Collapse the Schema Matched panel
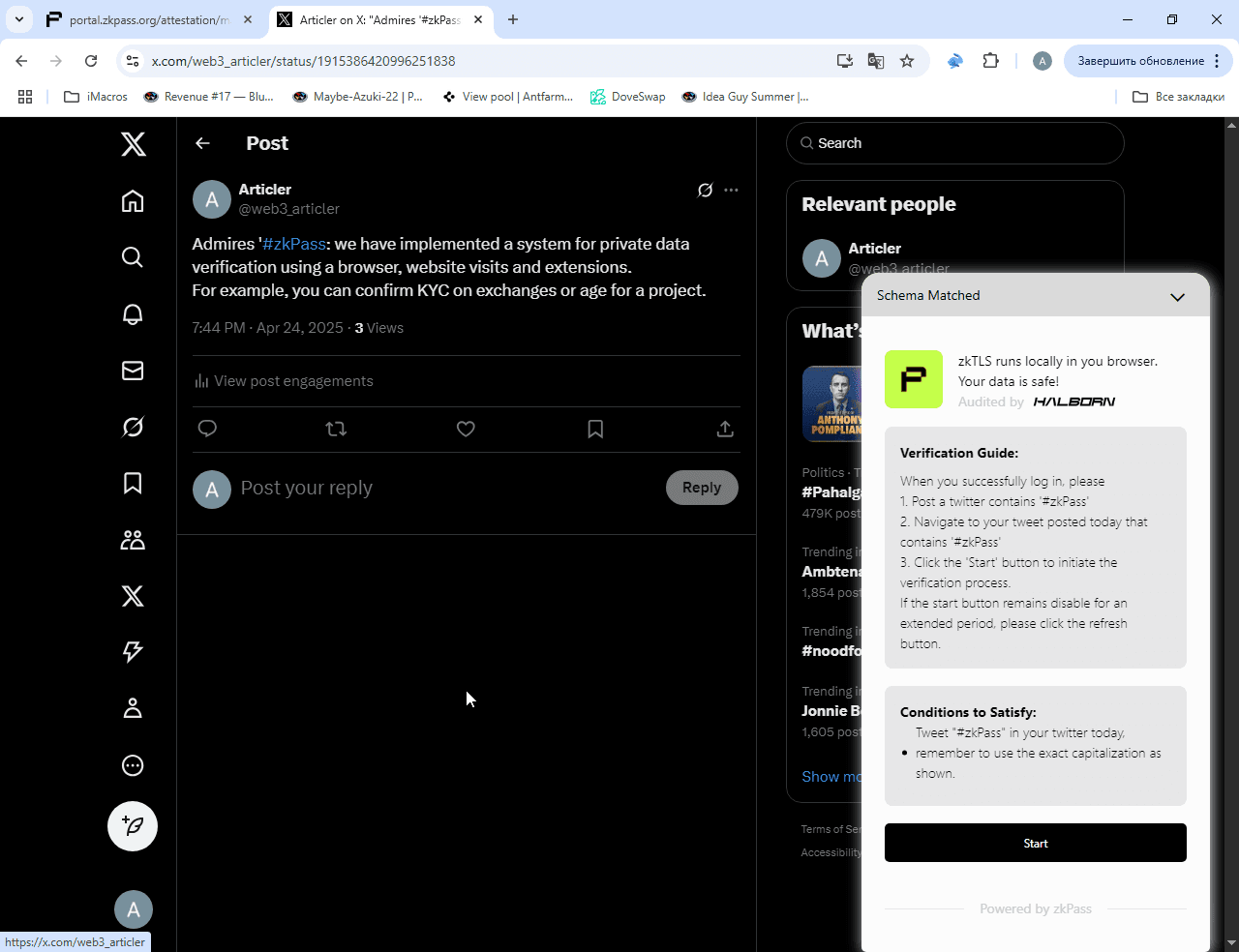The image size is (1239, 952). click(x=1177, y=297)
